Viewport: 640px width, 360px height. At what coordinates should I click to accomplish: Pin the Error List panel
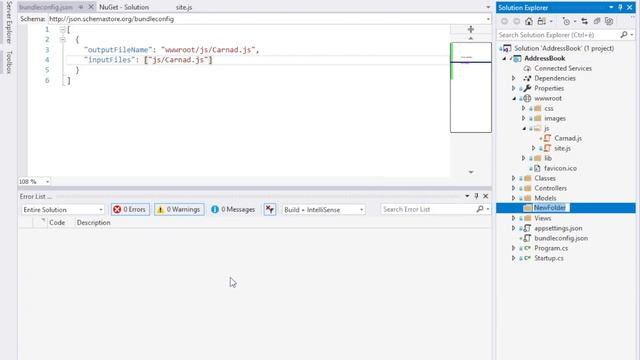(476, 196)
